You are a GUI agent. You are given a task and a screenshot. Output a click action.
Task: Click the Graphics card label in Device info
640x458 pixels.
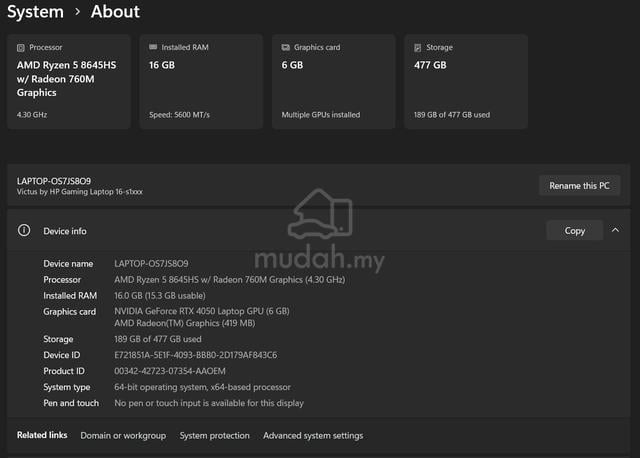click(x=70, y=311)
